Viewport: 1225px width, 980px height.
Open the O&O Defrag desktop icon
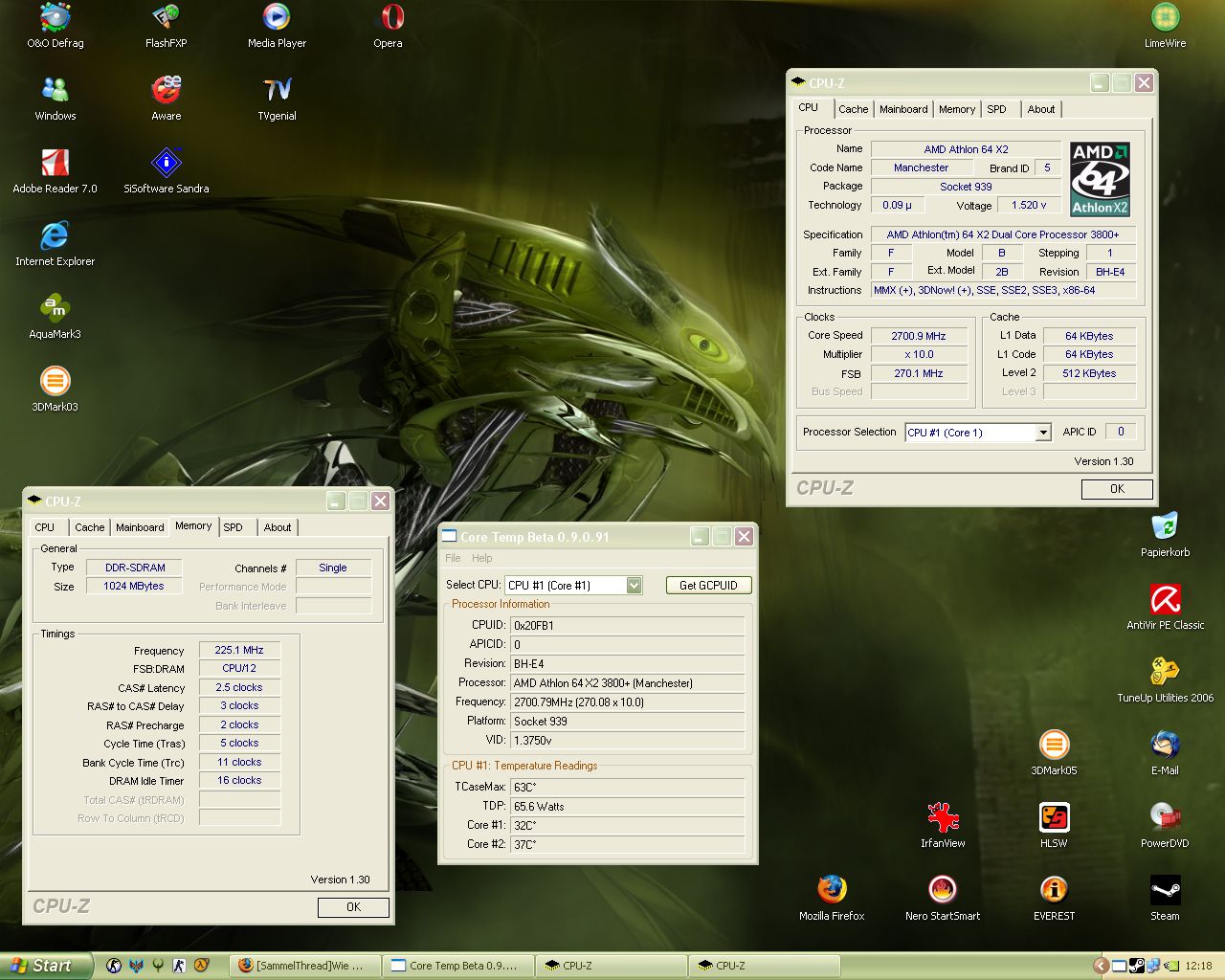tap(55, 26)
